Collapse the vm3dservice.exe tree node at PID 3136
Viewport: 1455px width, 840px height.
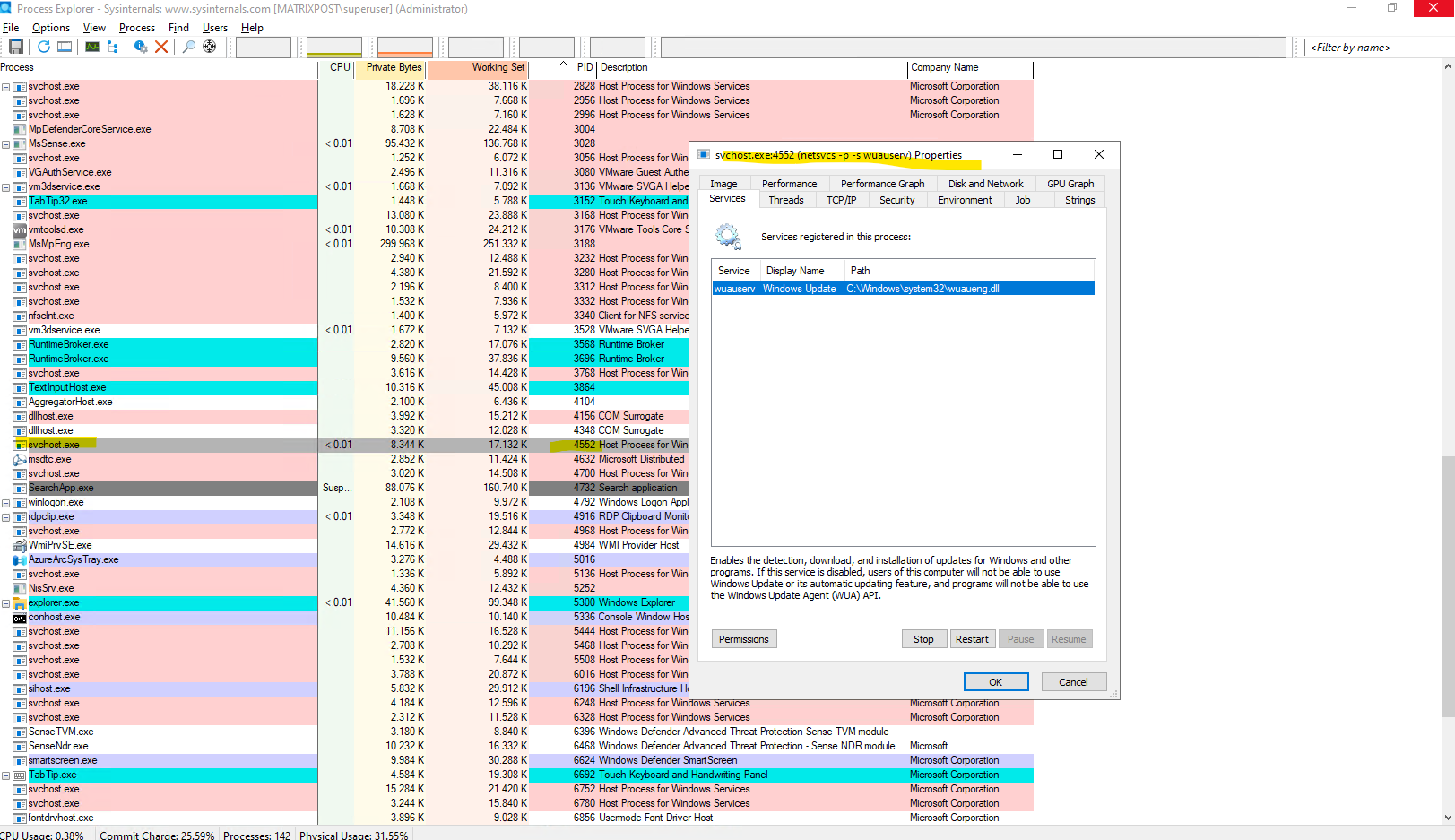click(5, 186)
